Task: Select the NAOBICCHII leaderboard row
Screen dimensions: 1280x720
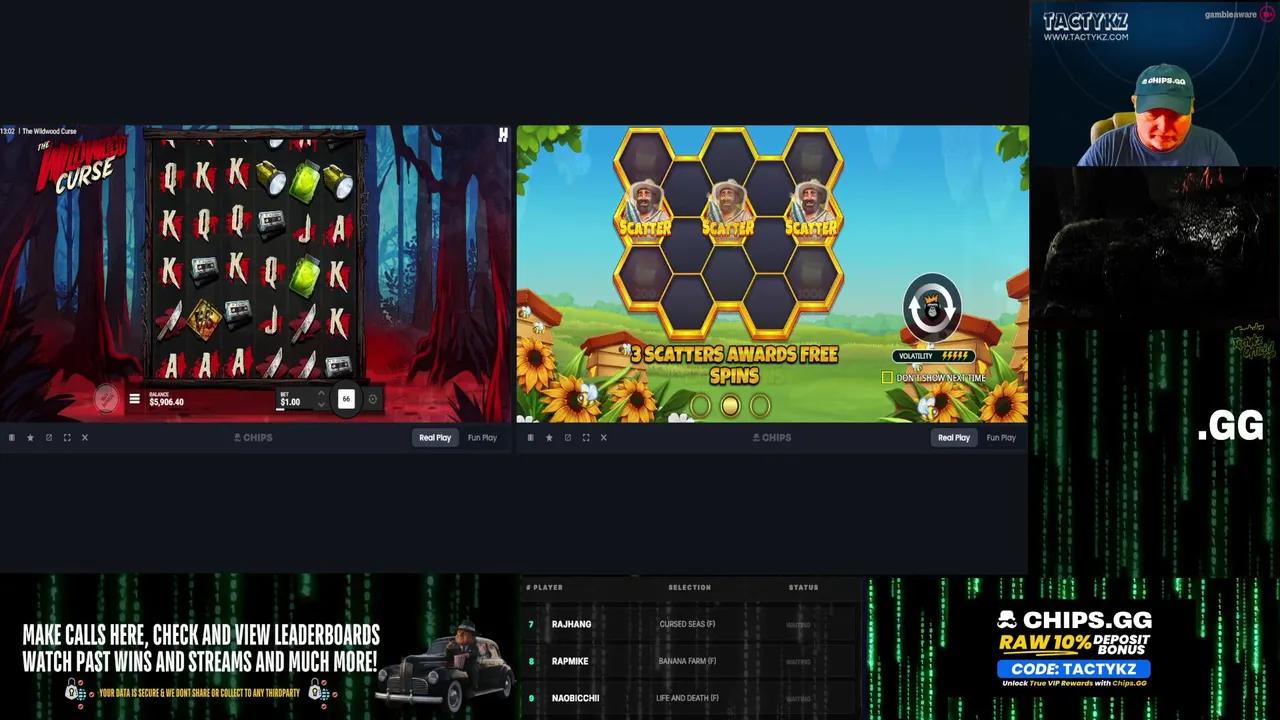Action: pyautogui.click(x=690, y=698)
